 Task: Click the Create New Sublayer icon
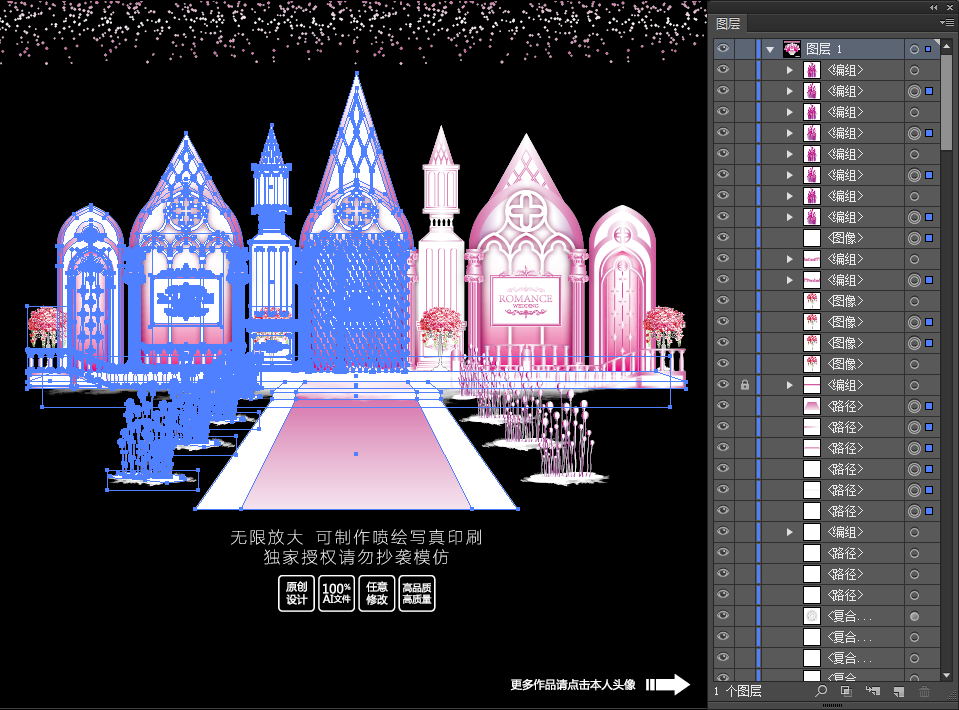pos(873,691)
